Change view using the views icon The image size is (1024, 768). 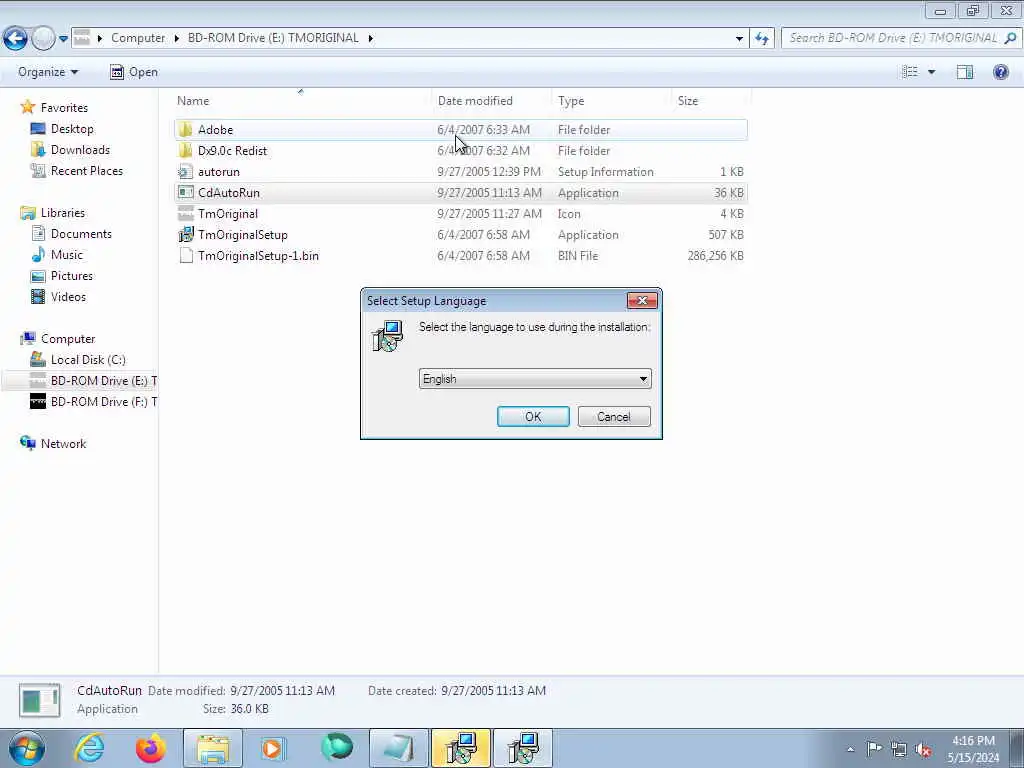coord(910,72)
